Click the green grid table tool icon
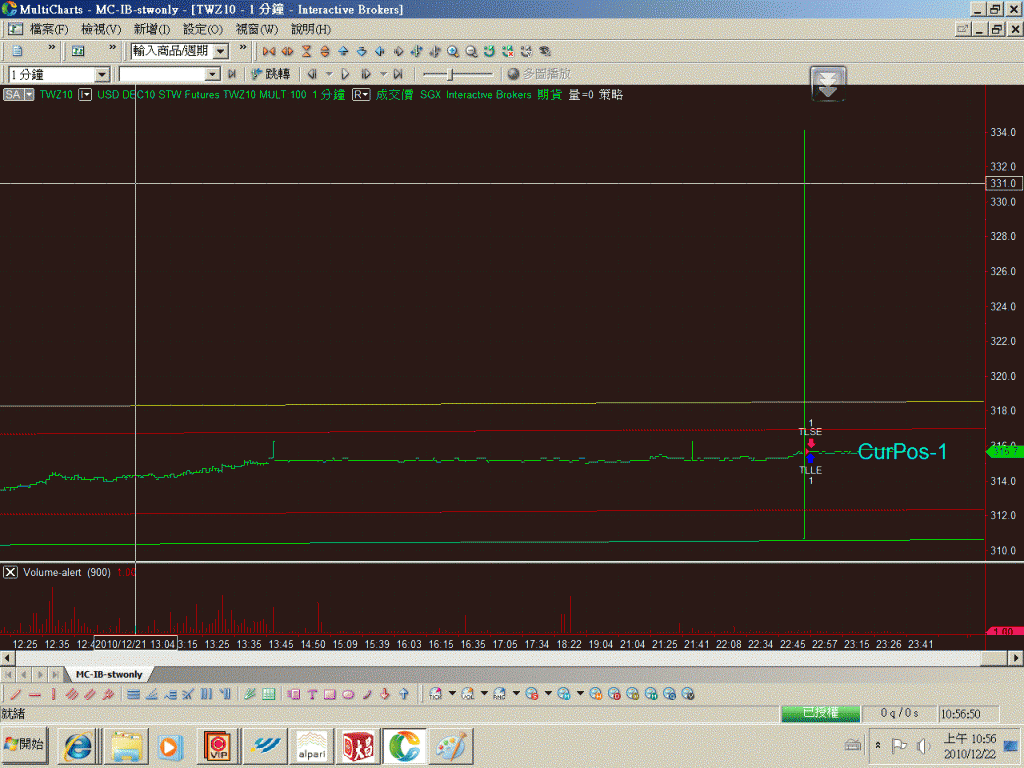Viewport: 1024px width, 768px height. [x=268, y=694]
